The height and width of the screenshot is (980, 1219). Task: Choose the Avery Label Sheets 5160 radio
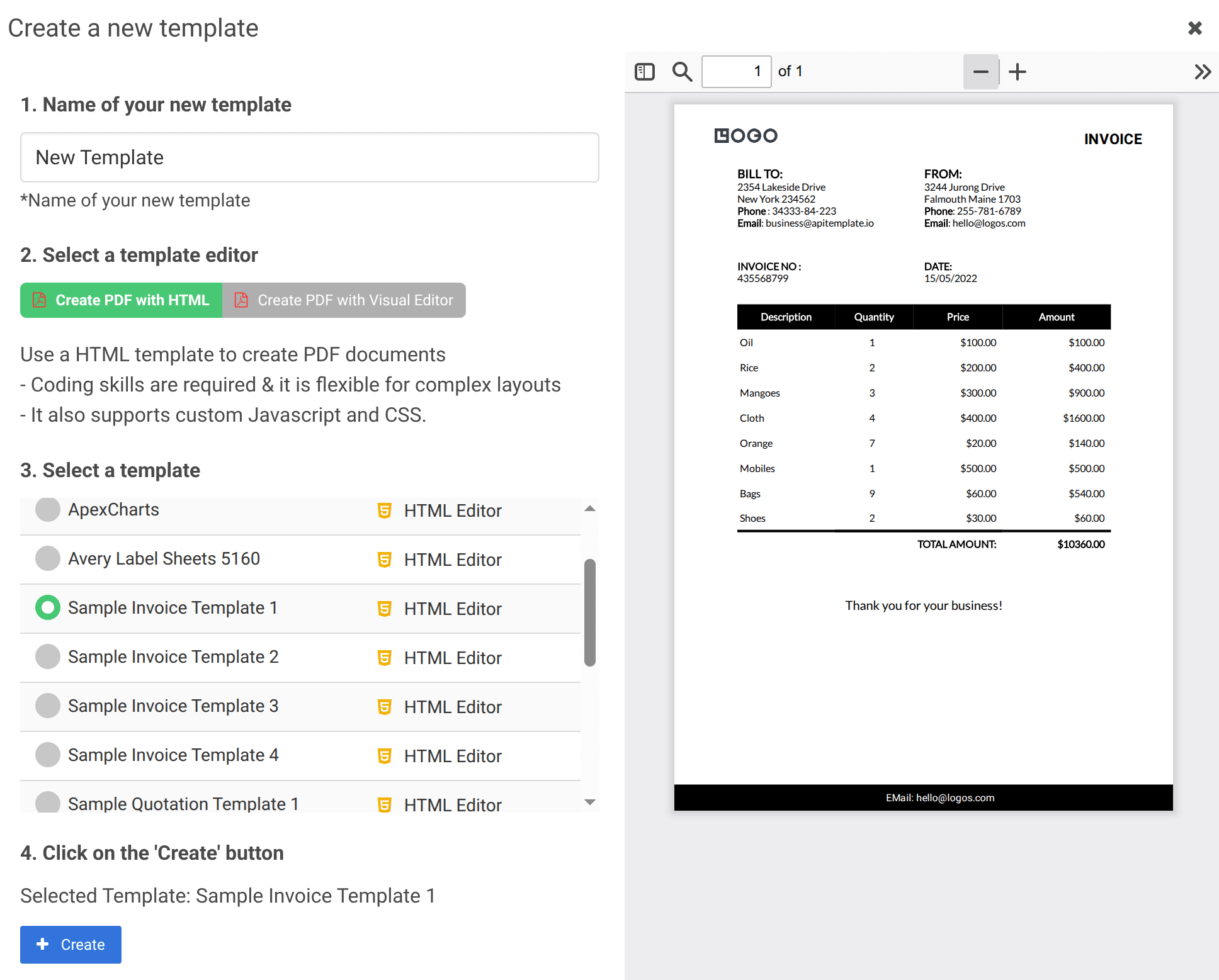[x=48, y=558]
